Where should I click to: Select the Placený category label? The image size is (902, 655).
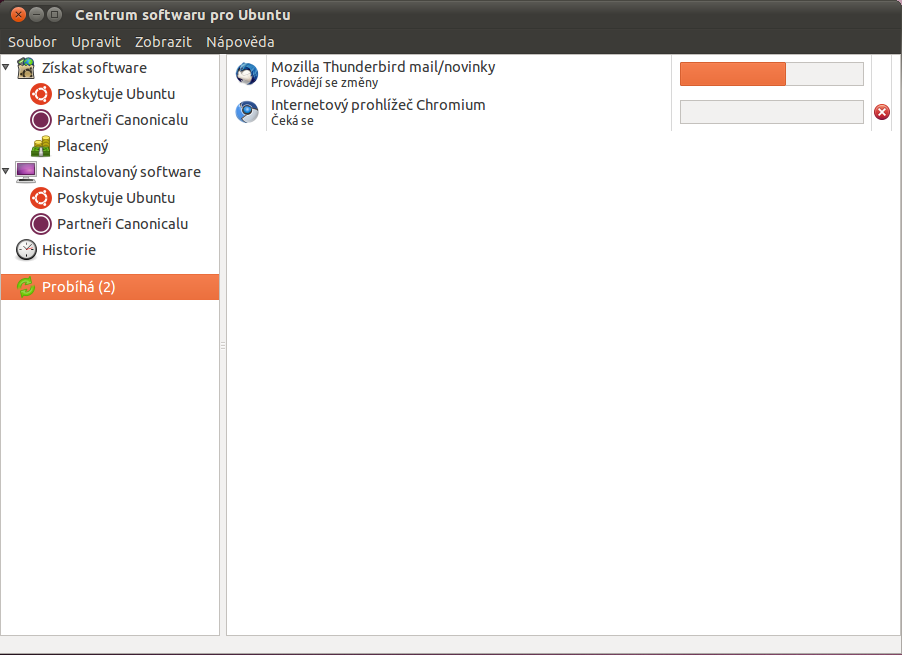[82, 146]
